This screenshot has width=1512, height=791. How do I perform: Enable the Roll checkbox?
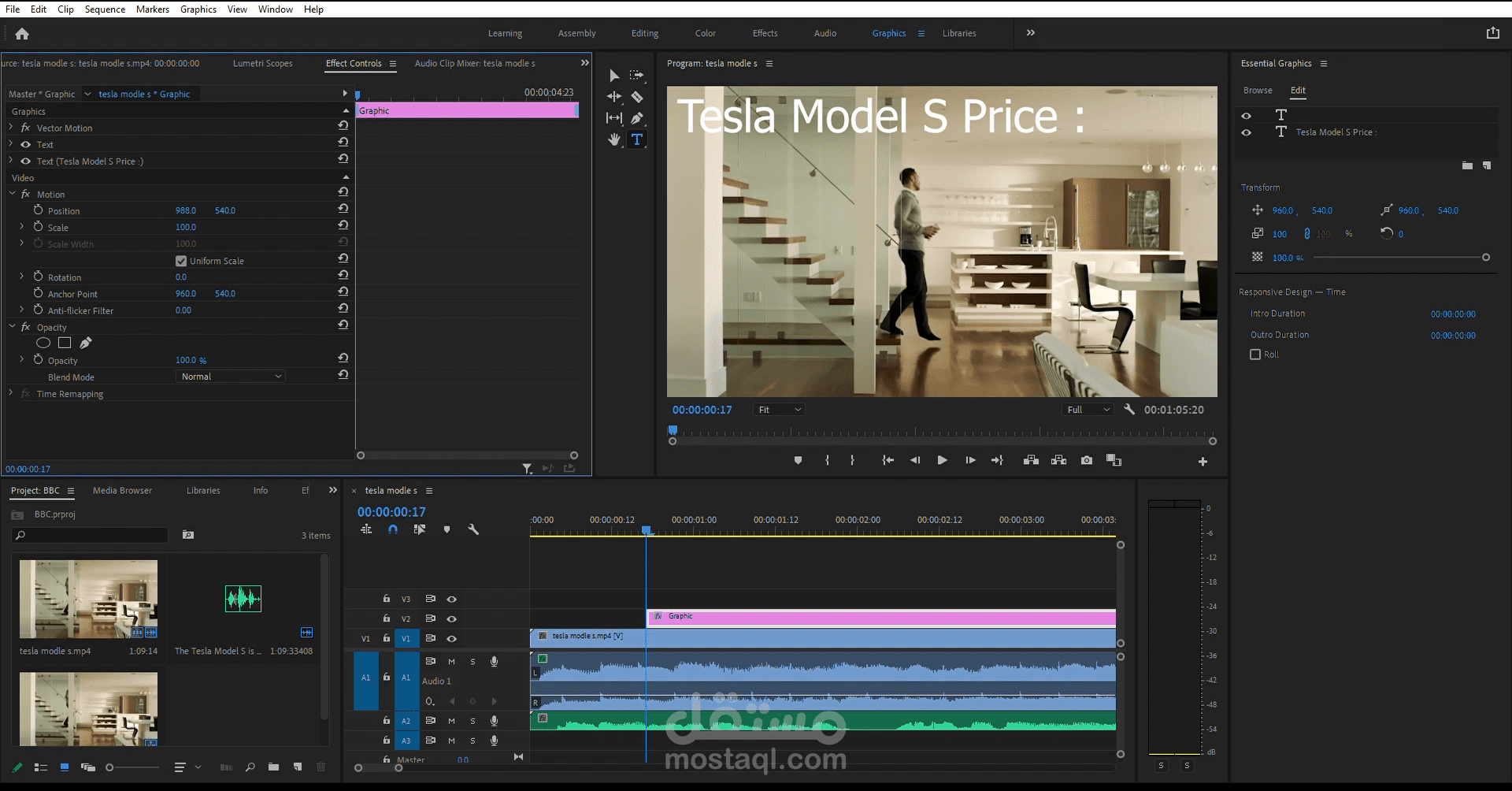[1255, 355]
